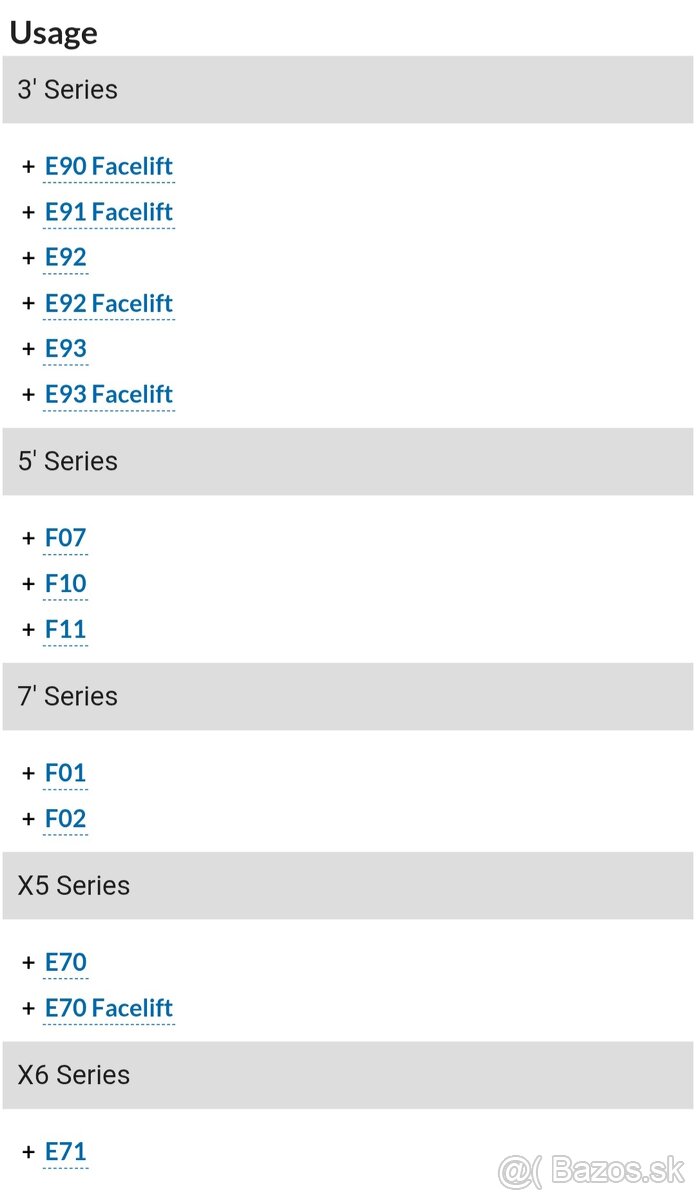Expand the plus sign next to F10

coord(28,583)
